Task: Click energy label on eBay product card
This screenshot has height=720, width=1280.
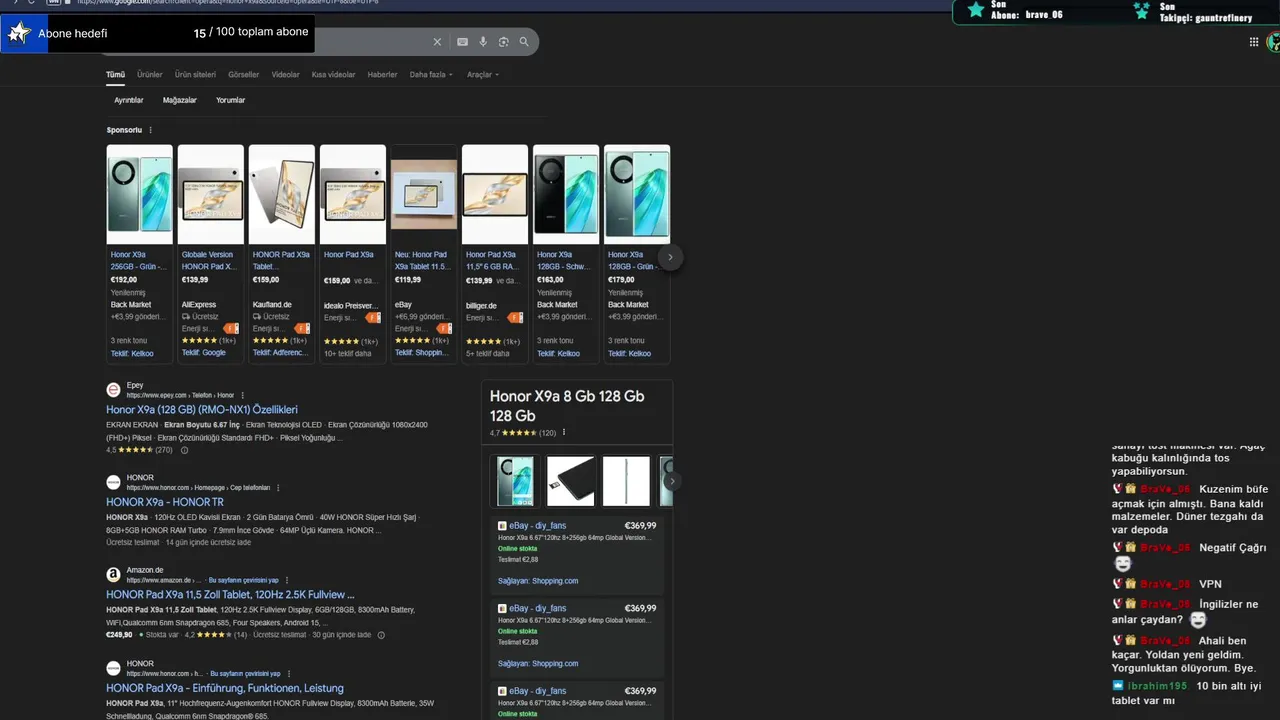Action: pos(444,328)
